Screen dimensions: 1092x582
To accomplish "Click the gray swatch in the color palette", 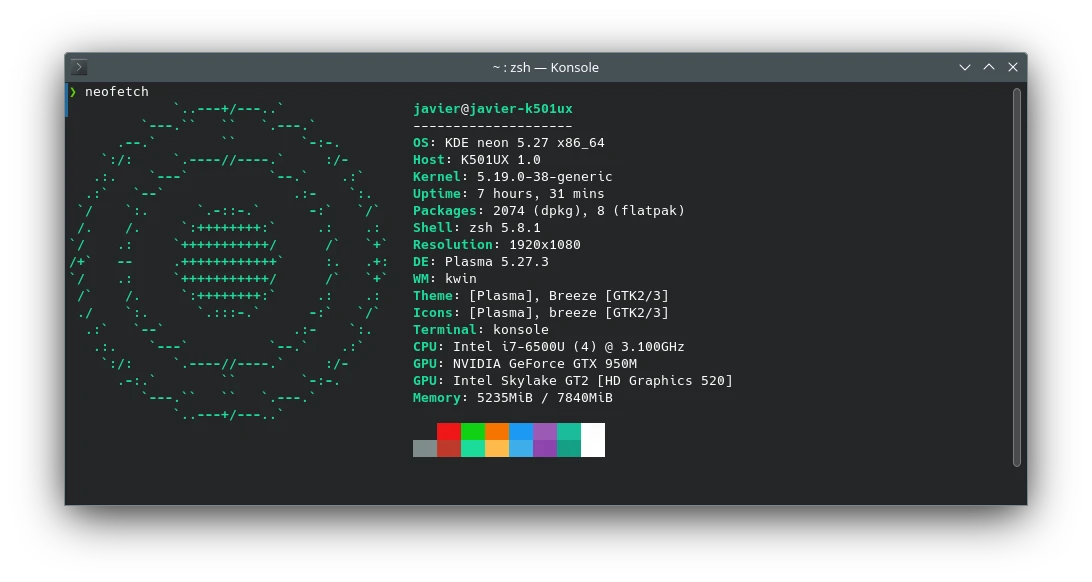I will (425, 448).
